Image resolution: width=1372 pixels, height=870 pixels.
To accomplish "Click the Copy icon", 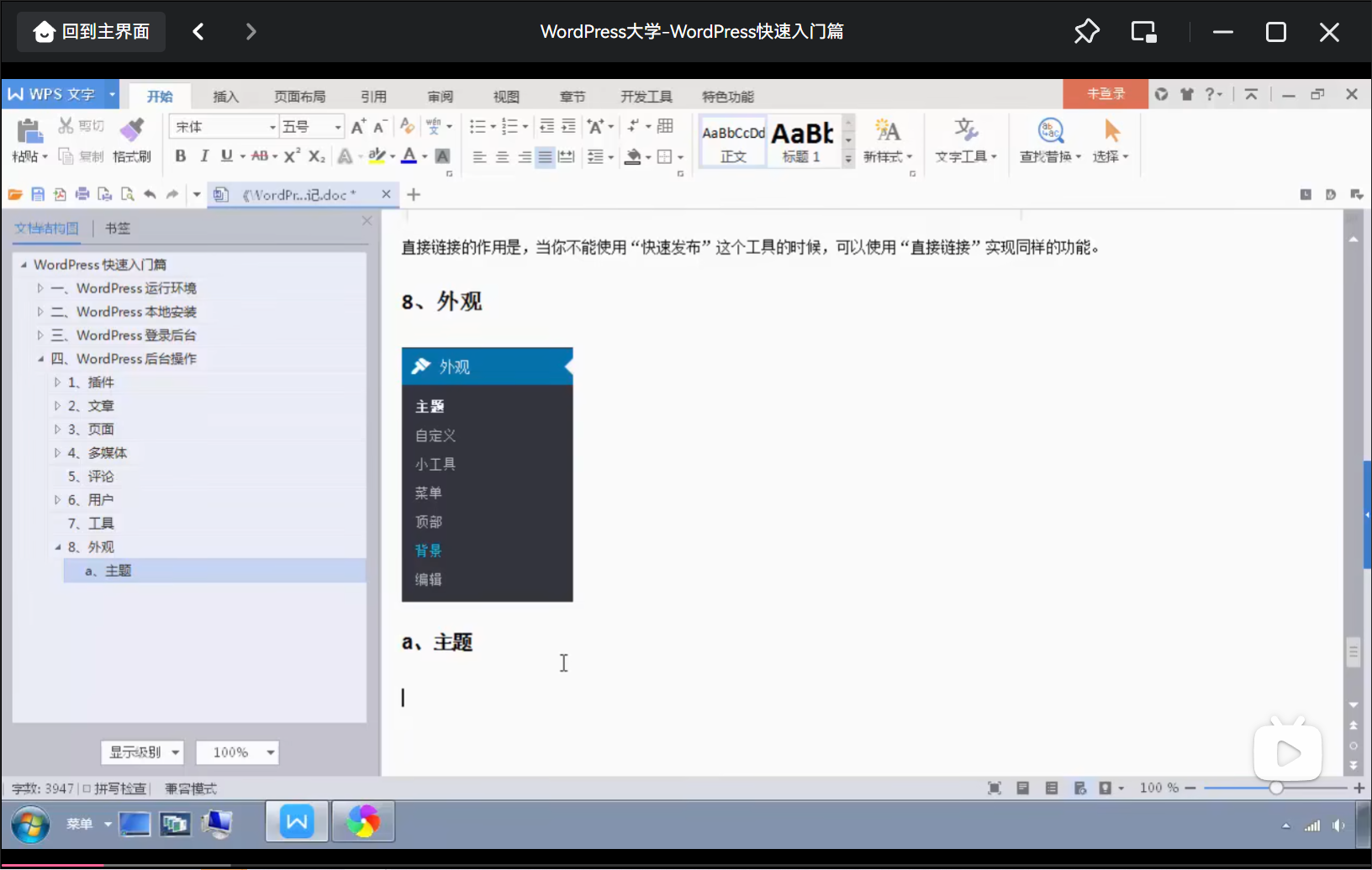I will 66,156.
